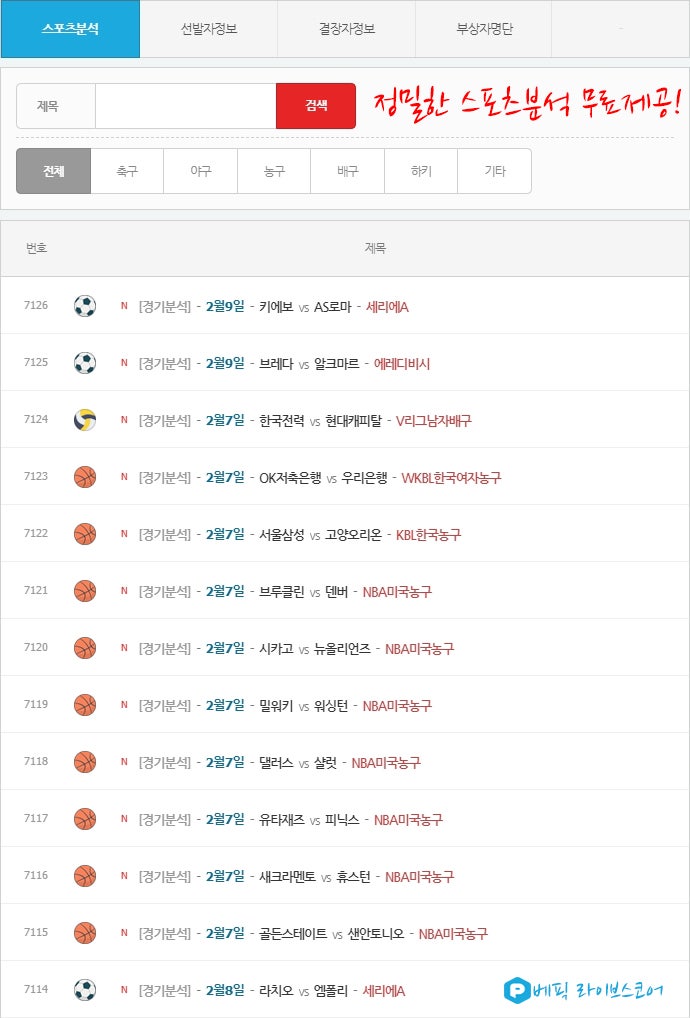Click volleyball icon for post 7124
Viewport: 690px width, 1018px height.
pos(85,420)
